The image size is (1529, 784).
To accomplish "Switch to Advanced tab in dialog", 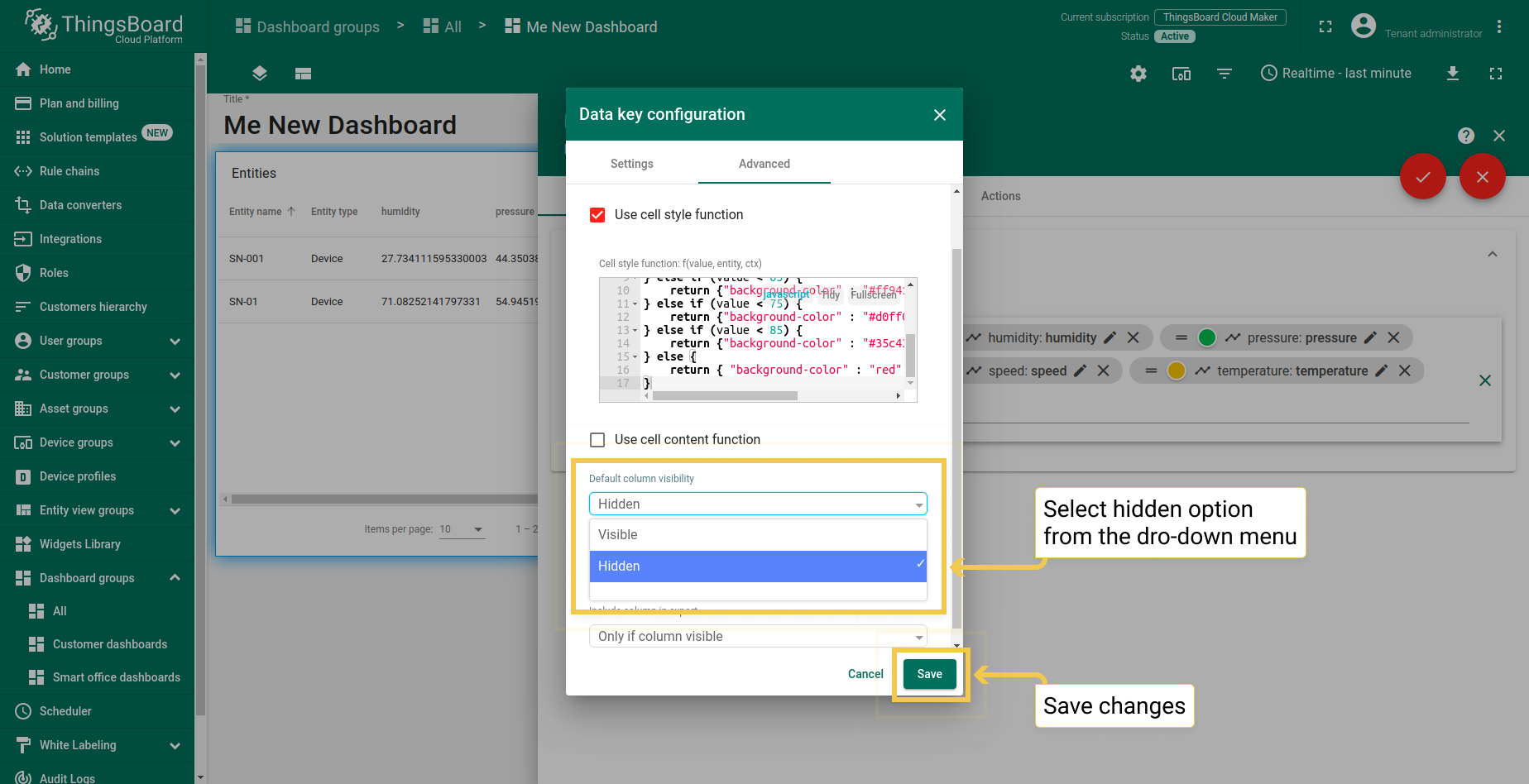I will pyautogui.click(x=764, y=164).
